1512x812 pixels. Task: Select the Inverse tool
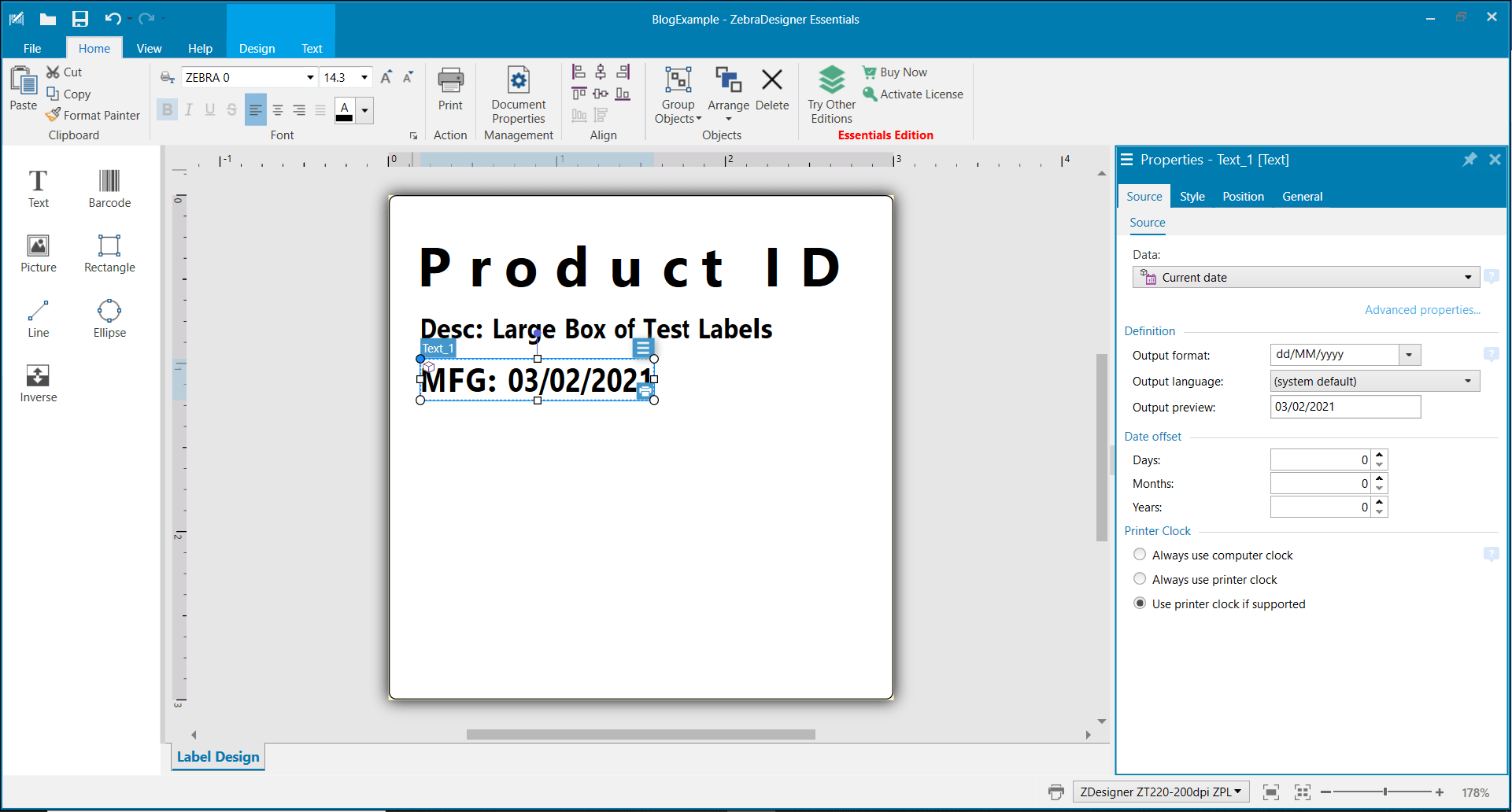[x=38, y=383]
